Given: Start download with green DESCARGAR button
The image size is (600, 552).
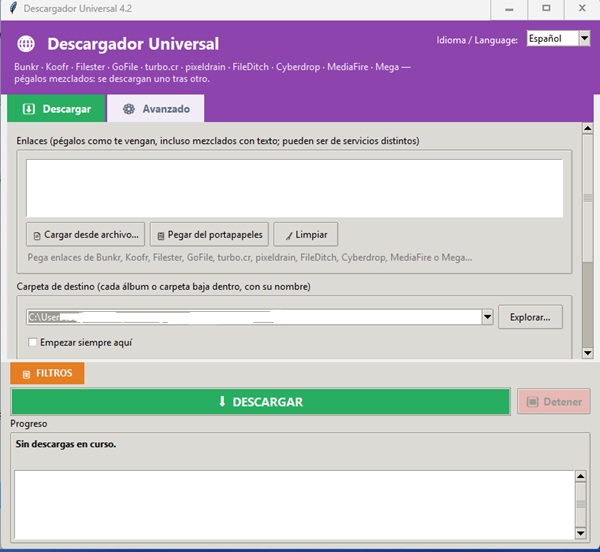Looking at the screenshot, I should [x=261, y=402].
